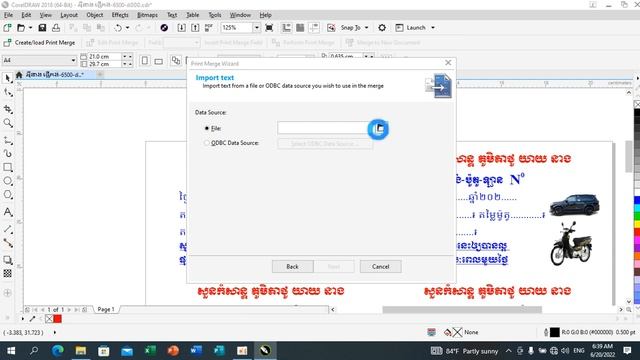
Task: Click Create/load Print Merge button
Action: tap(40, 42)
